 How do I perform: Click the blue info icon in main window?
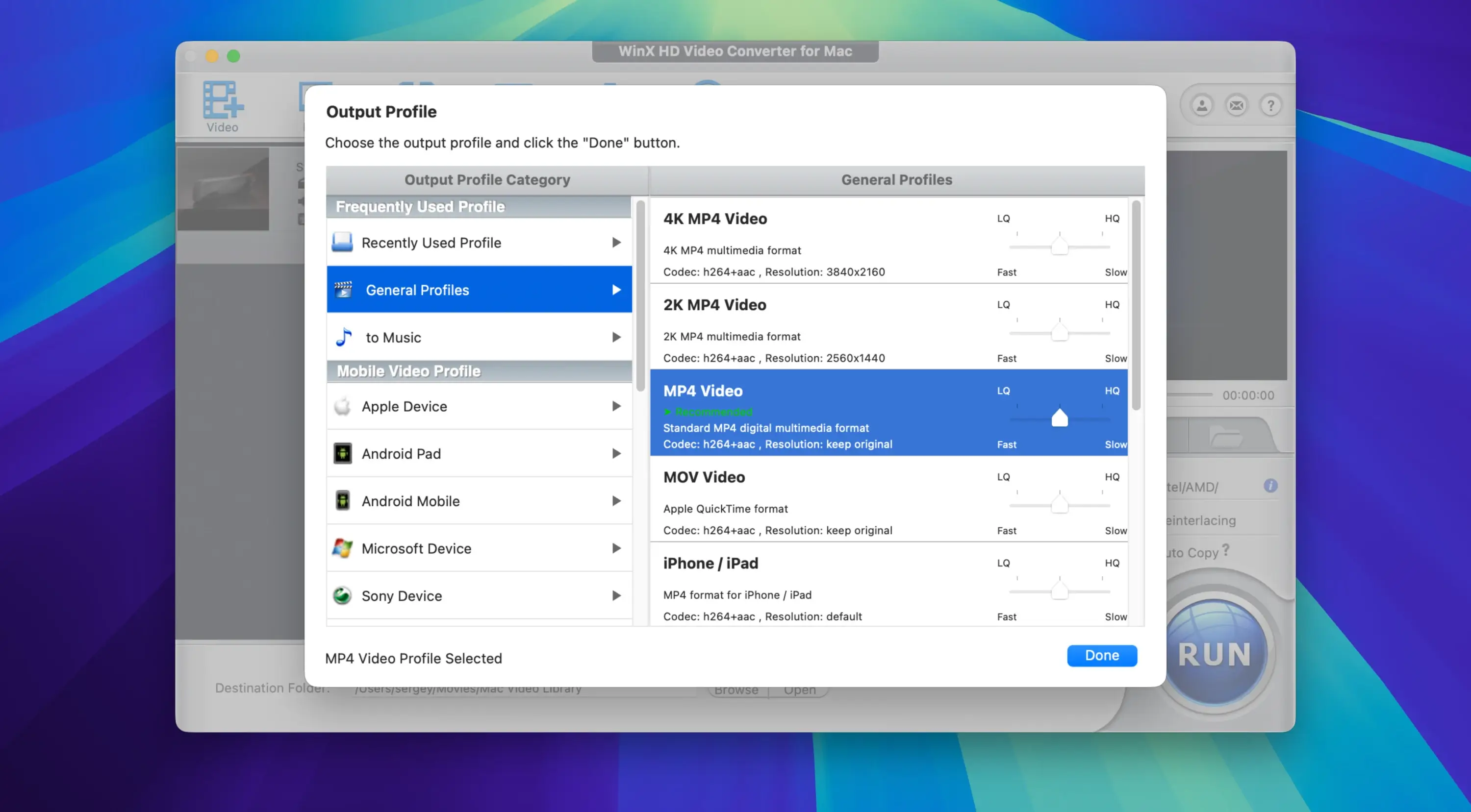click(x=1270, y=486)
